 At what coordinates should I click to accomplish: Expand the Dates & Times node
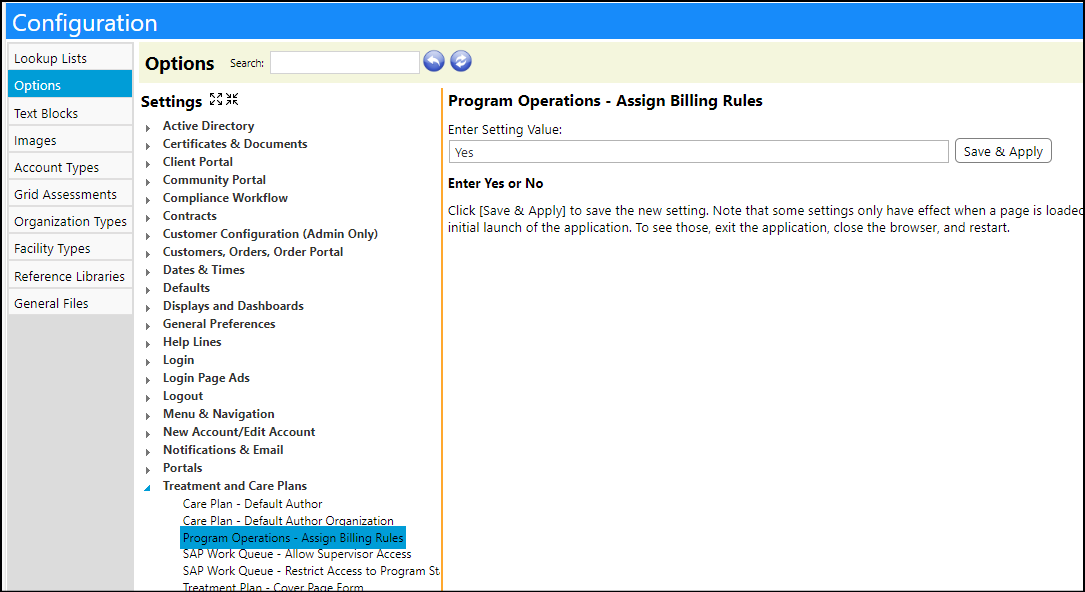coord(148,272)
